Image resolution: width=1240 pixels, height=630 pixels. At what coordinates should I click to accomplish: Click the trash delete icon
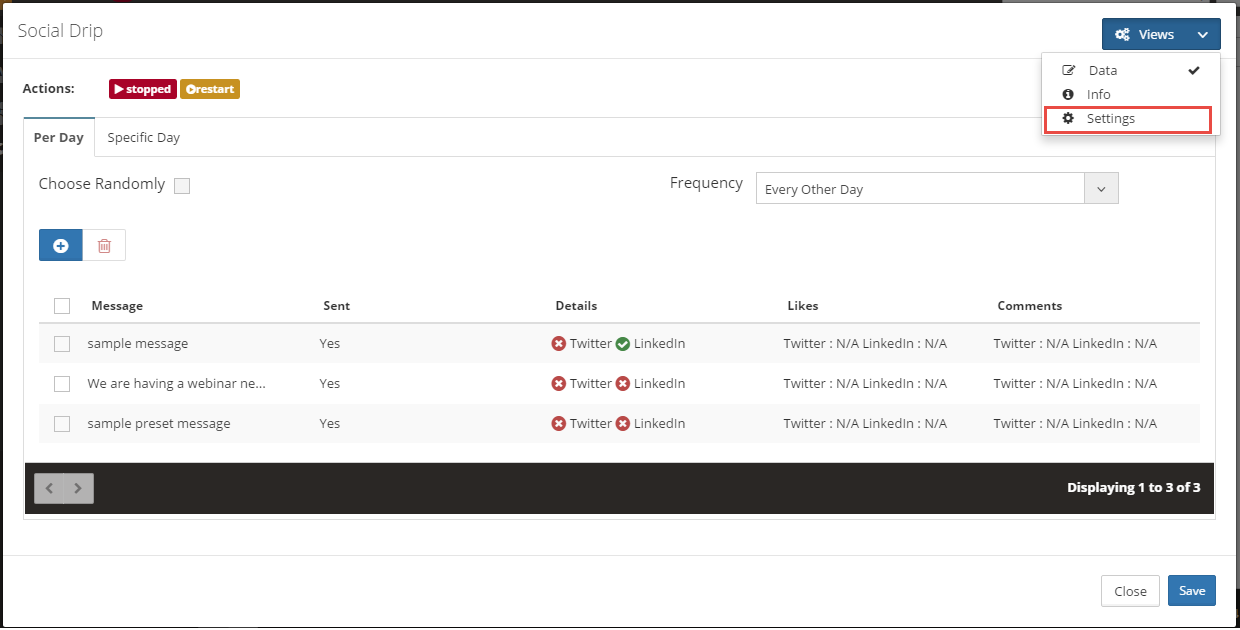pos(104,245)
